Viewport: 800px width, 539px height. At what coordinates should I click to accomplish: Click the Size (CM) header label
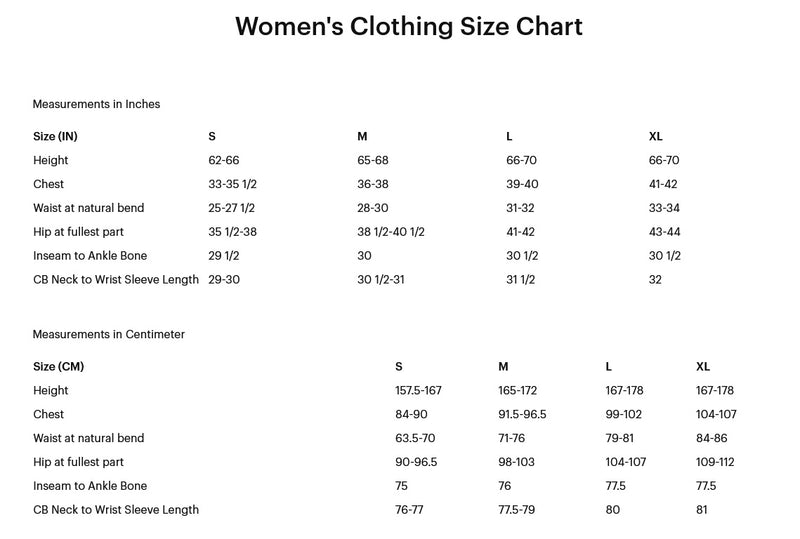click(x=57, y=367)
